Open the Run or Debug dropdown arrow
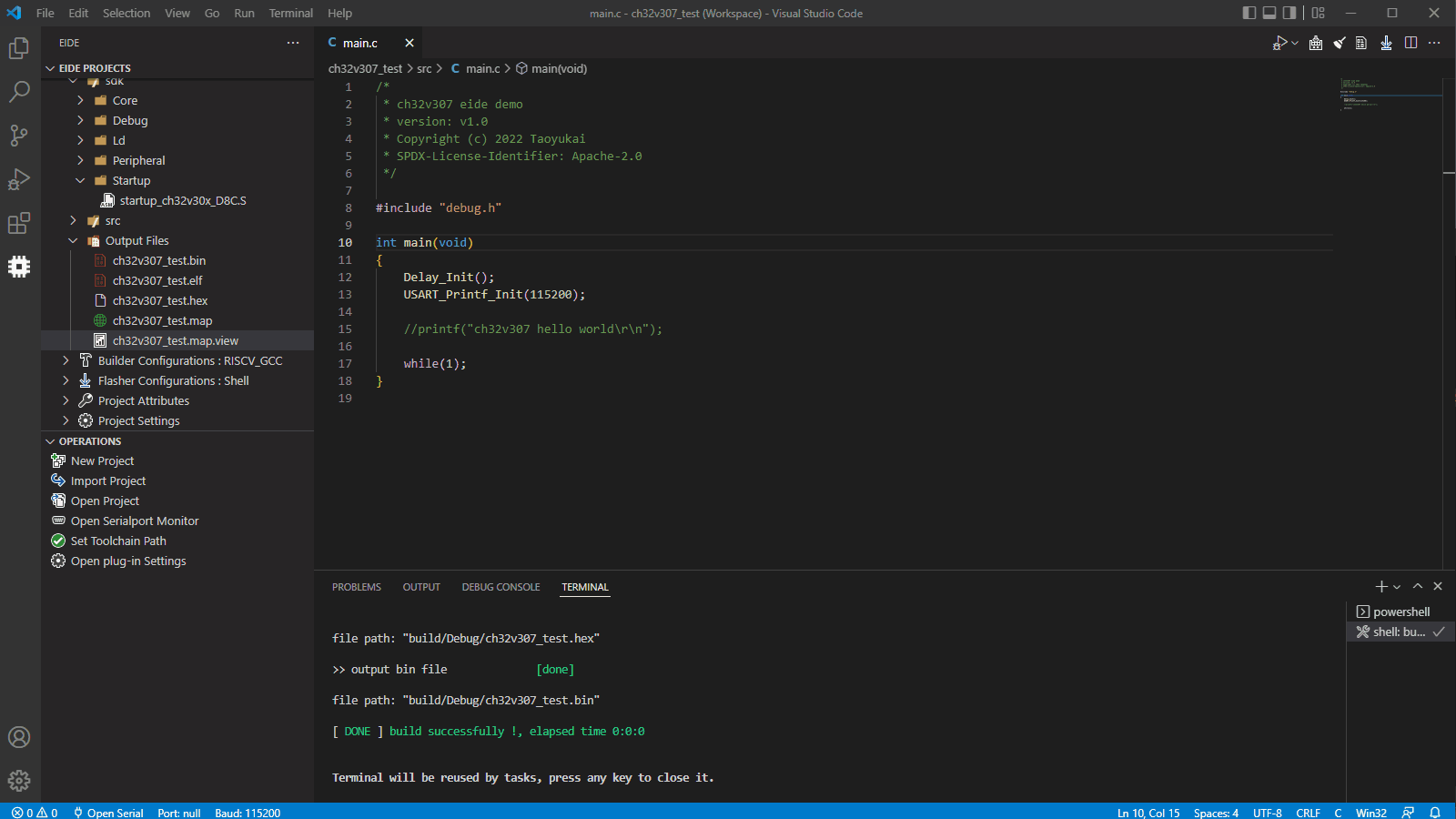The image size is (1456, 819). click(1295, 43)
